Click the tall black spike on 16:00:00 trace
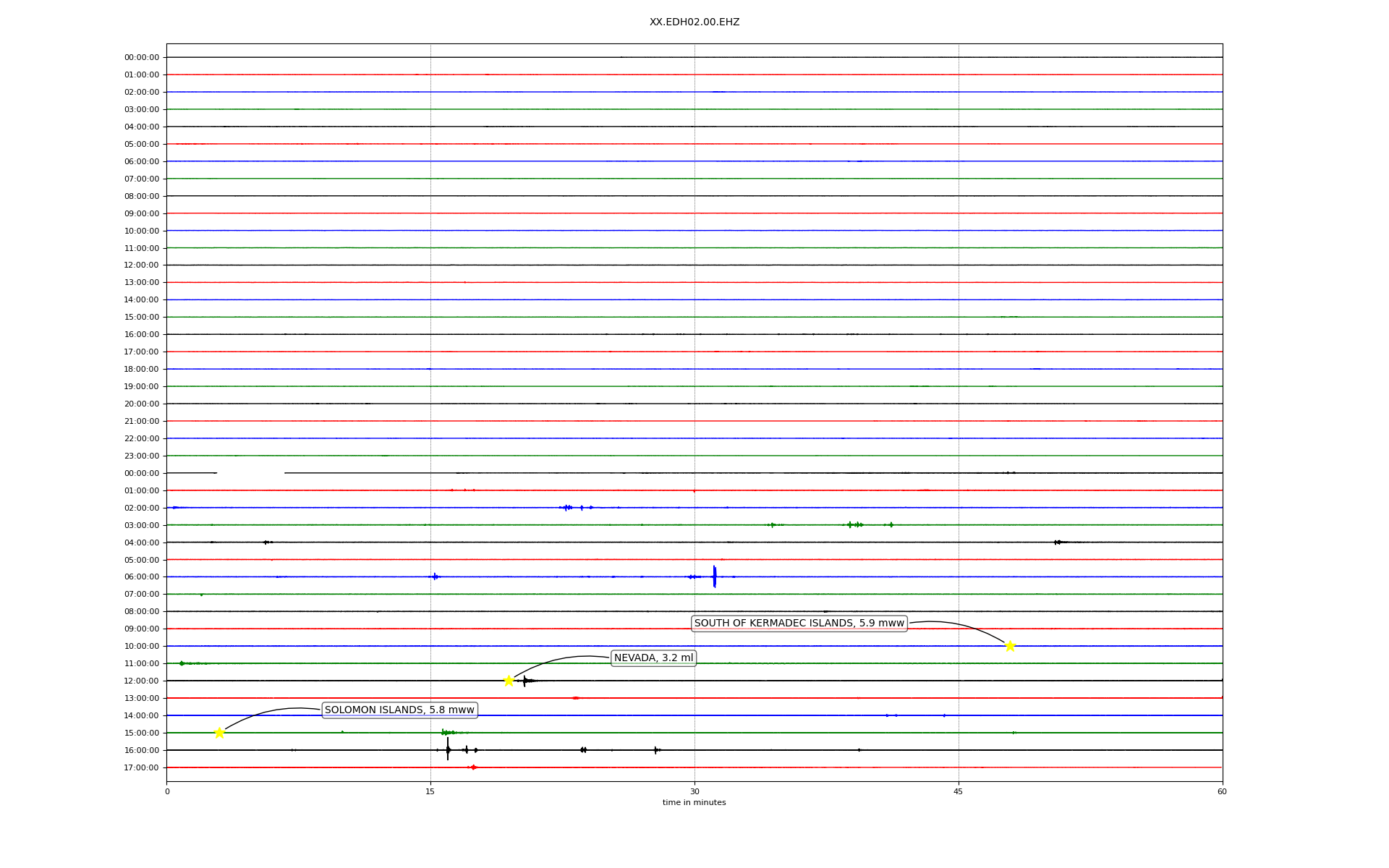This screenshot has width=1389, height=868. [448, 749]
